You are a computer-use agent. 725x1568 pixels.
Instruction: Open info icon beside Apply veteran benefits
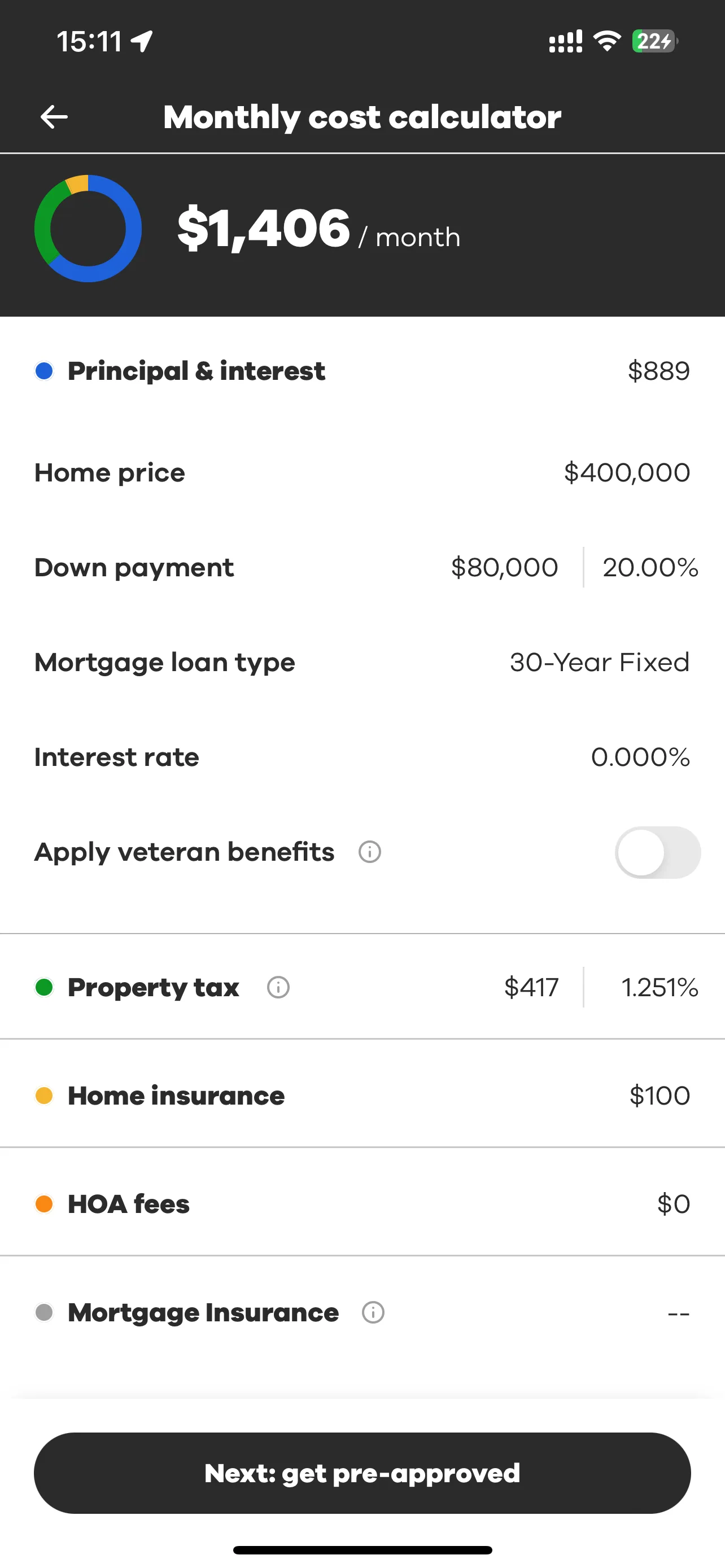(x=369, y=852)
